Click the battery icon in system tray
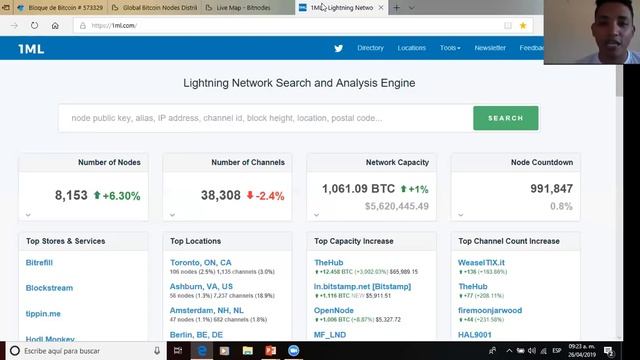This screenshot has width=640, height=360. [x=520, y=351]
